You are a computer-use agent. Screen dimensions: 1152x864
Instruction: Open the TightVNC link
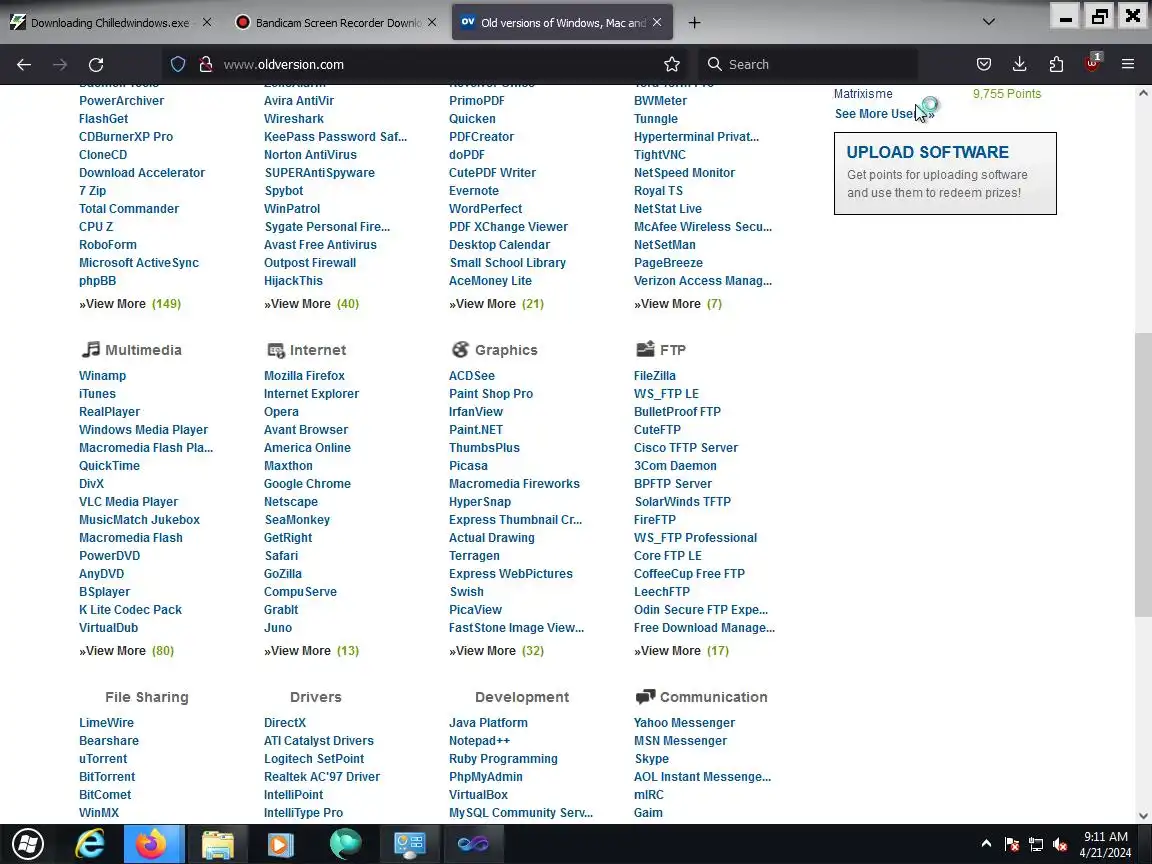[x=660, y=155]
